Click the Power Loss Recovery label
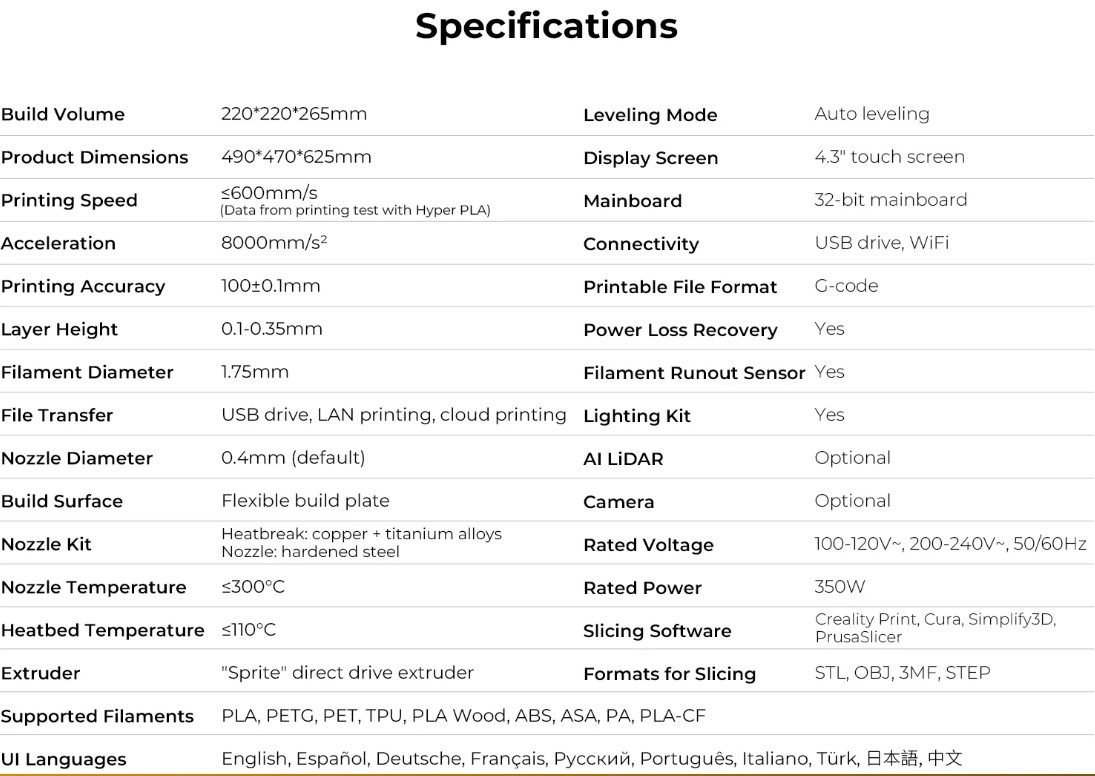The width and height of the screenshot is (1095, 776). (680, 330)
